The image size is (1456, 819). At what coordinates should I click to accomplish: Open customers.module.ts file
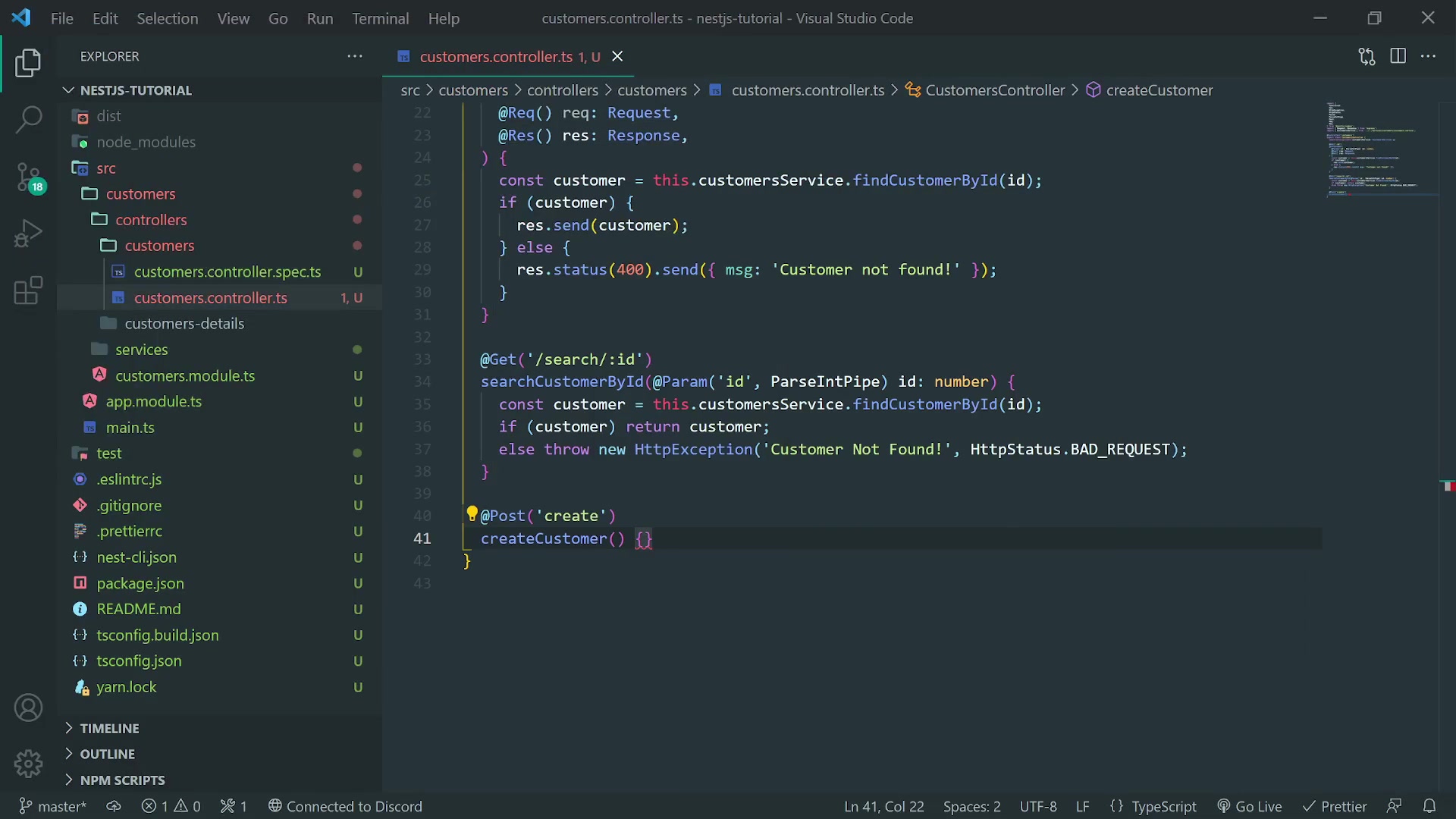point(219,375)
